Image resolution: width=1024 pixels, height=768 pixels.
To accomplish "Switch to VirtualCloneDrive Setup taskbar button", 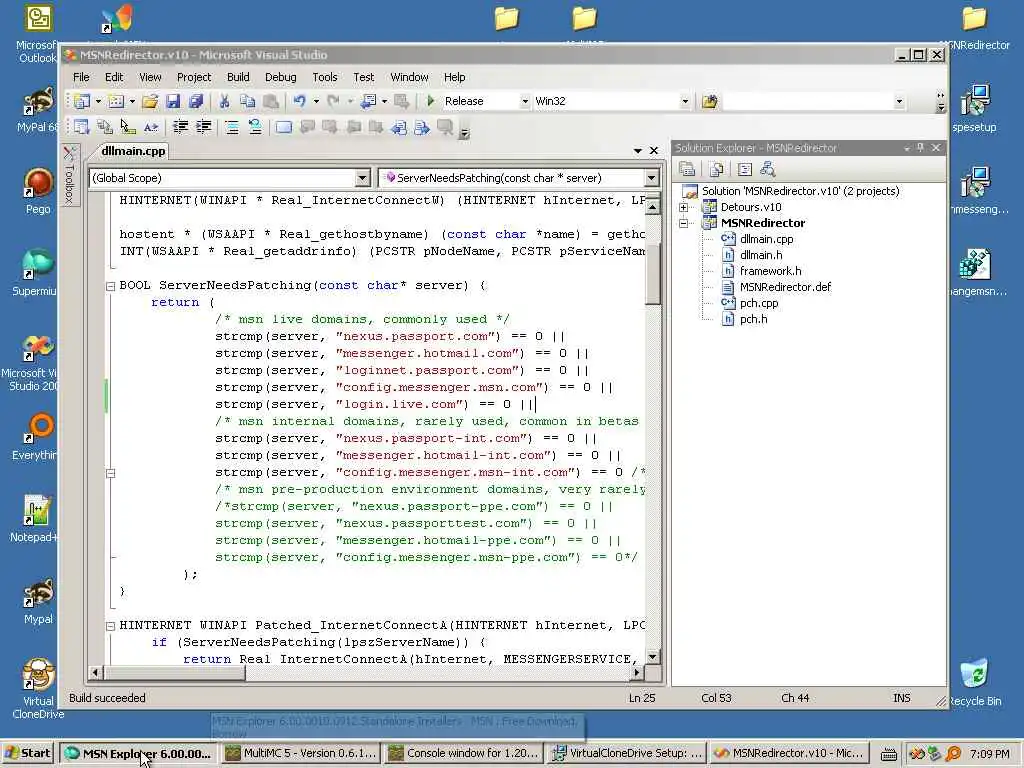I will tap(627, 753).
